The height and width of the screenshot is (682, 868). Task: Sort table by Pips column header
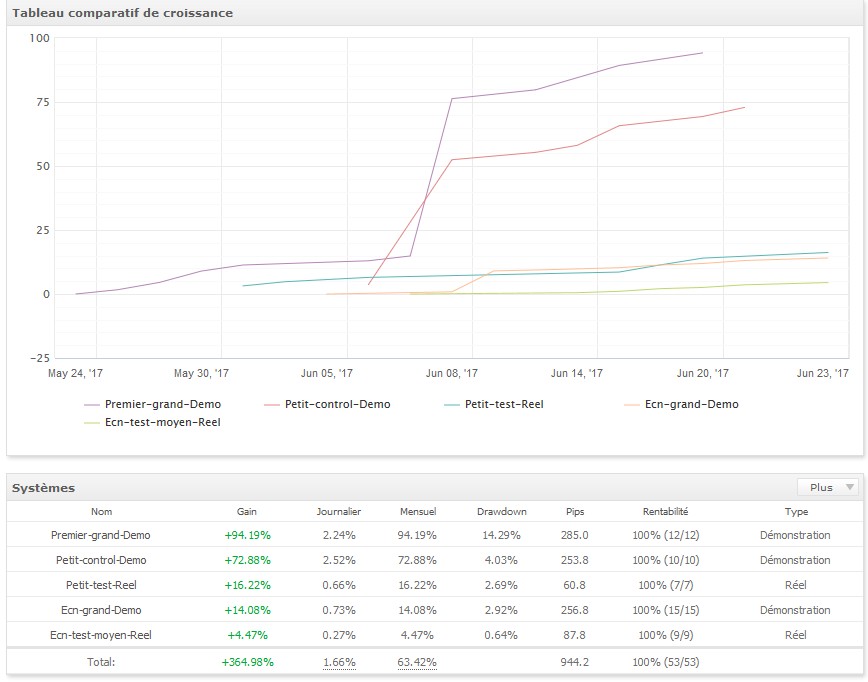coord(575,512)
